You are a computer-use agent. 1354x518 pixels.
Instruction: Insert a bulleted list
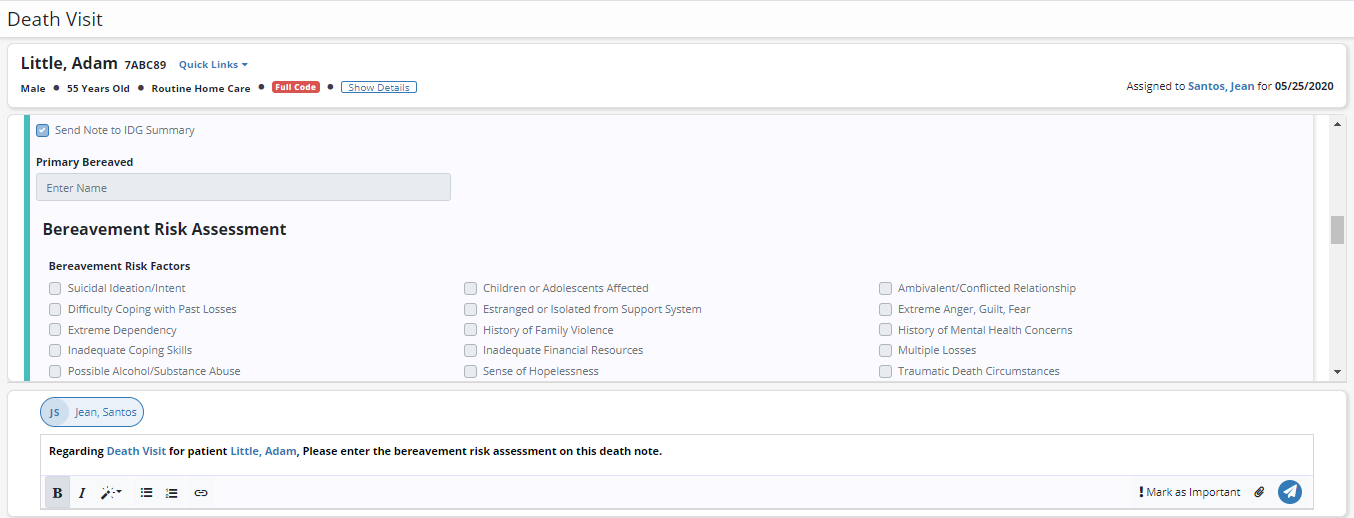point(146,493)
